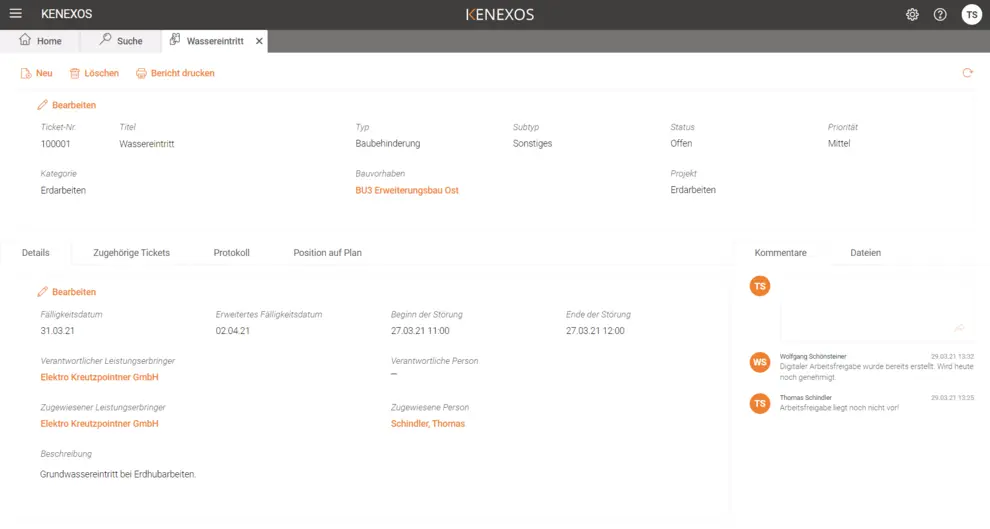990x529 pixels.
Task: Create a new ticket with Neu
Action: coord(37,73)
